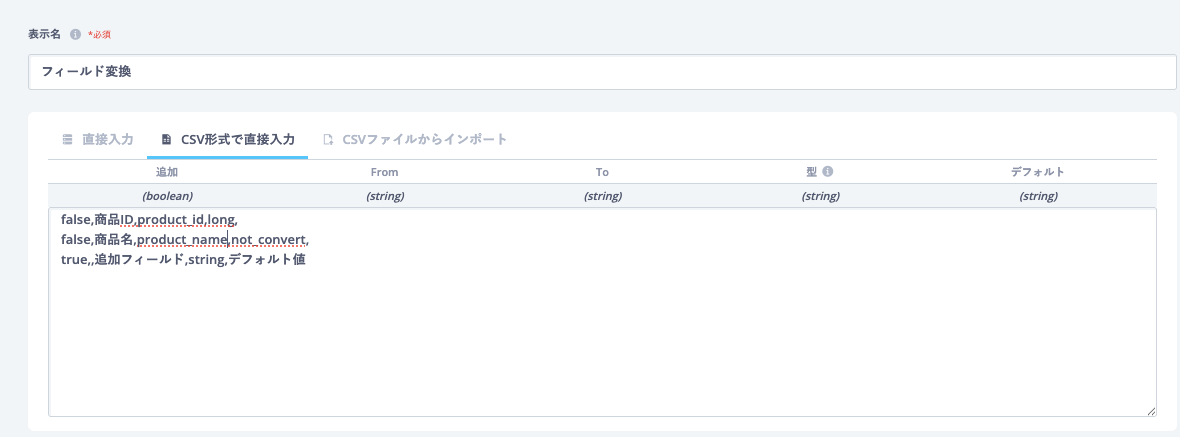Switch to the 直接入力 tab
Image resolution: width=1180 pixels, height=437 pixels.
tap(107, 139)
